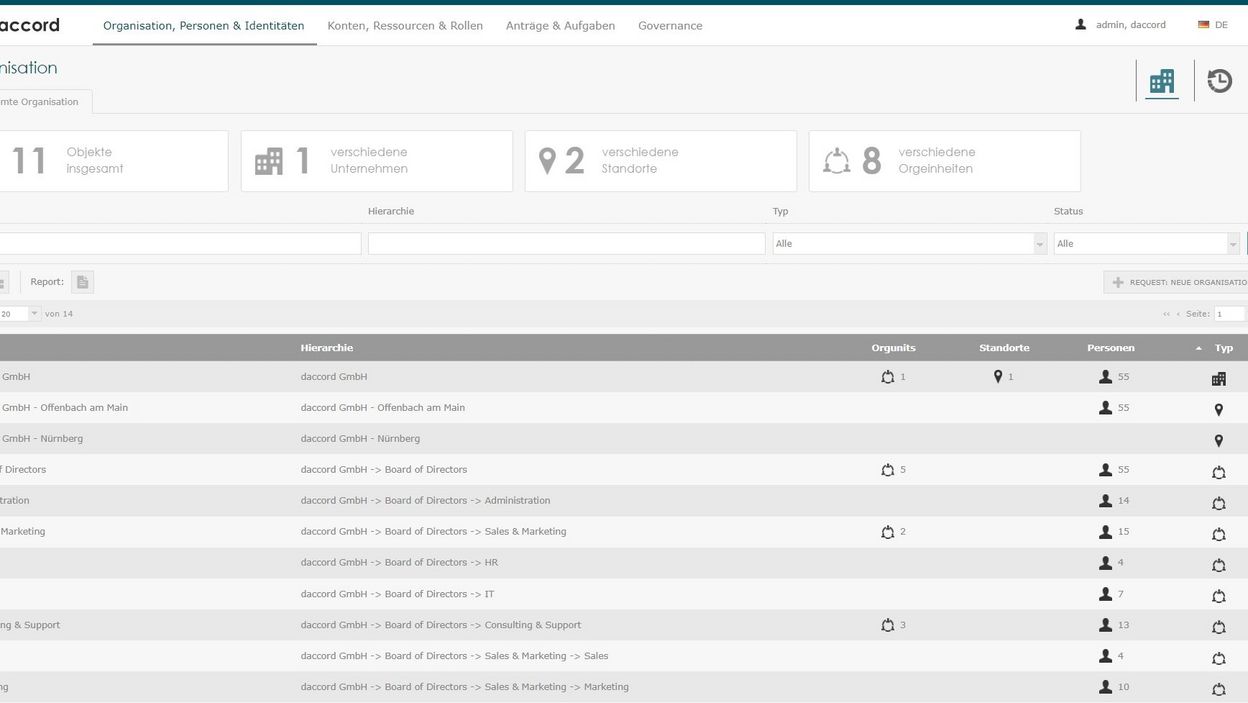Click Request: Neue Organisation button
This screenshot has width=1248, height=703.
[1178, 283]
